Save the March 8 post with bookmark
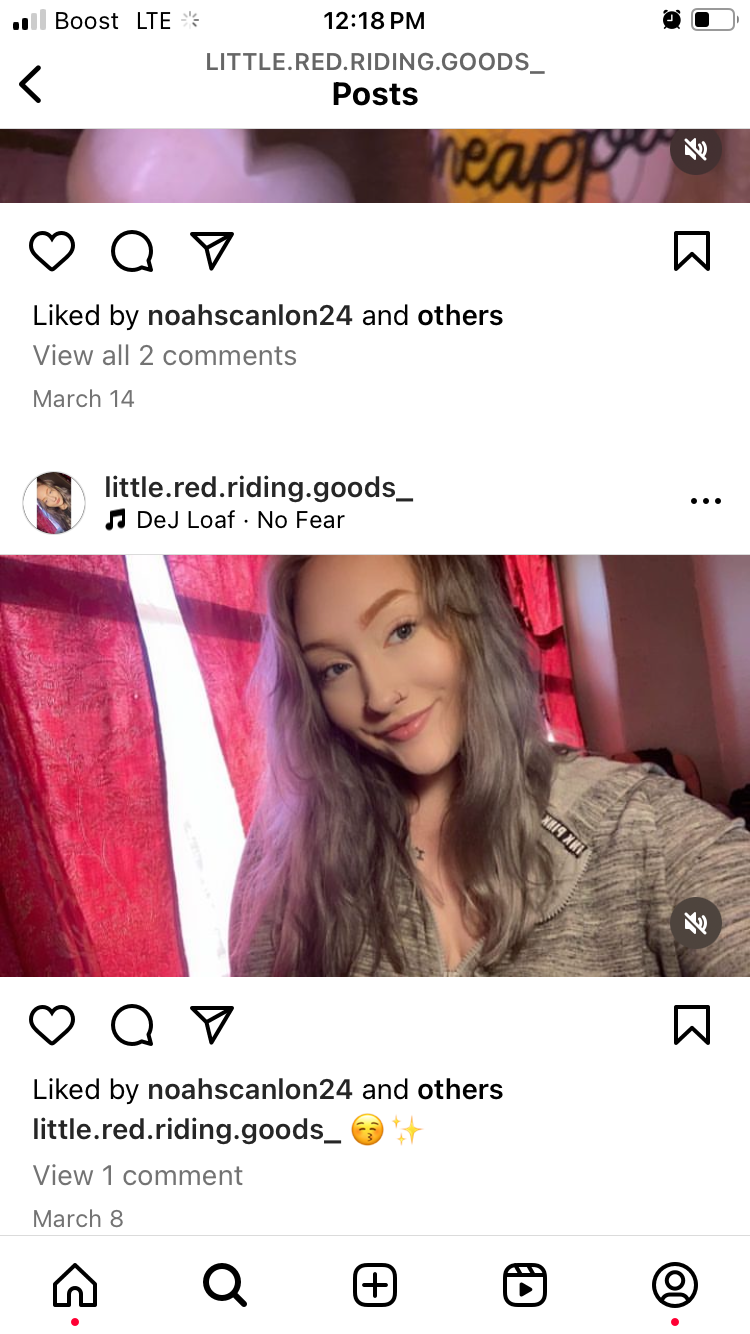The width and height of the screenshot is (750, 1334). [x=692, y=1025]
